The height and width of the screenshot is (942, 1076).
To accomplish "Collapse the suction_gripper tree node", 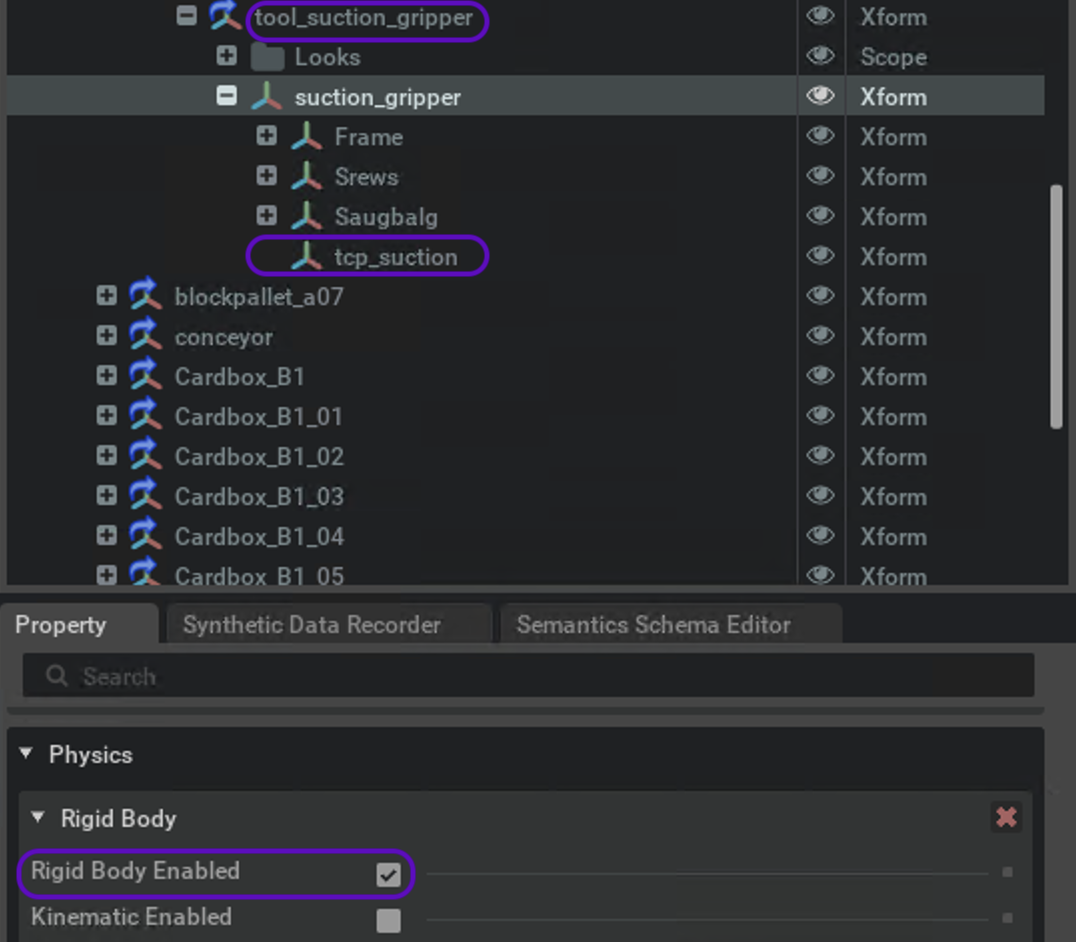I will [227, 97].
